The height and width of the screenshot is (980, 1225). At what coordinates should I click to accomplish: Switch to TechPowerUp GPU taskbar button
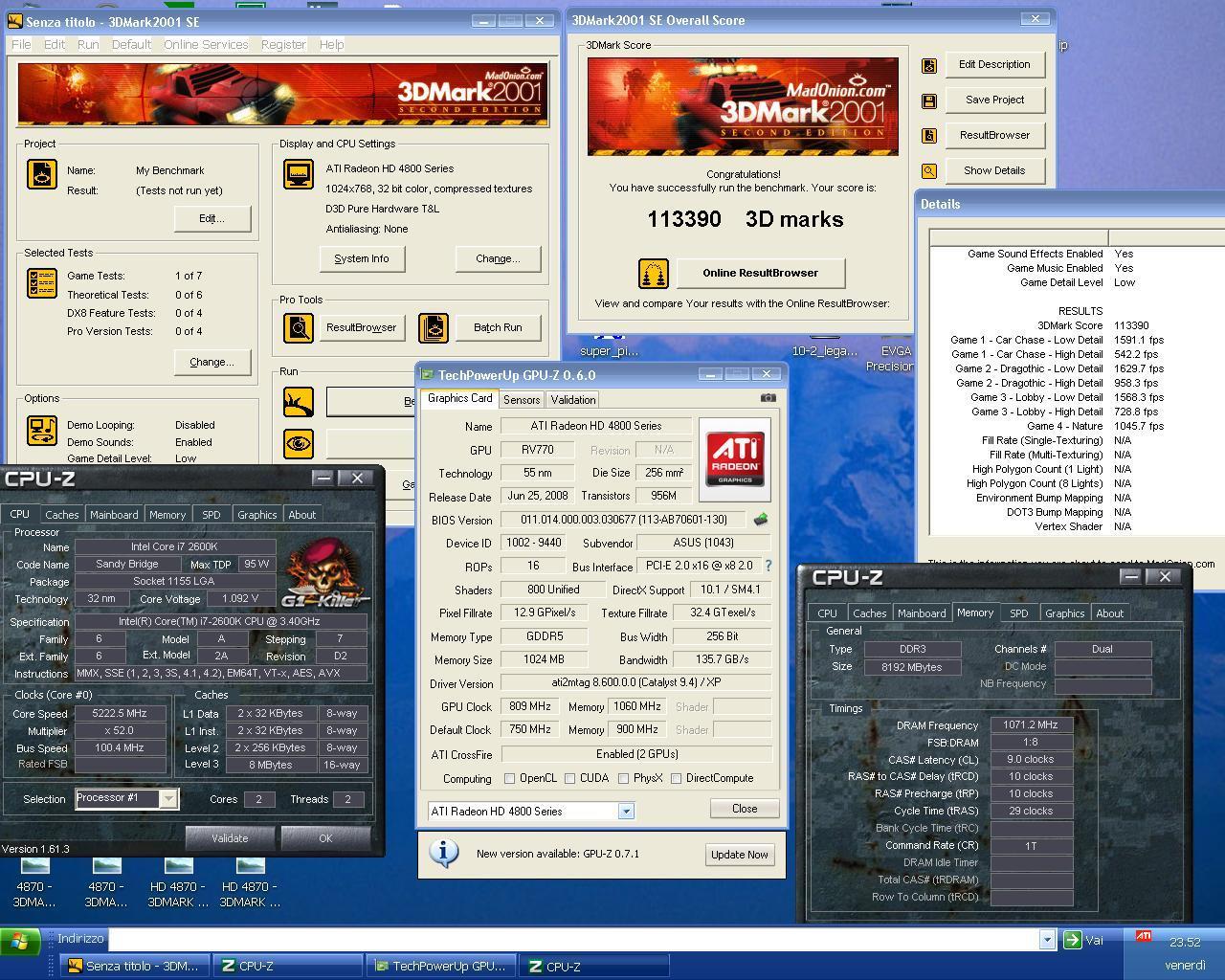point(441,966)
